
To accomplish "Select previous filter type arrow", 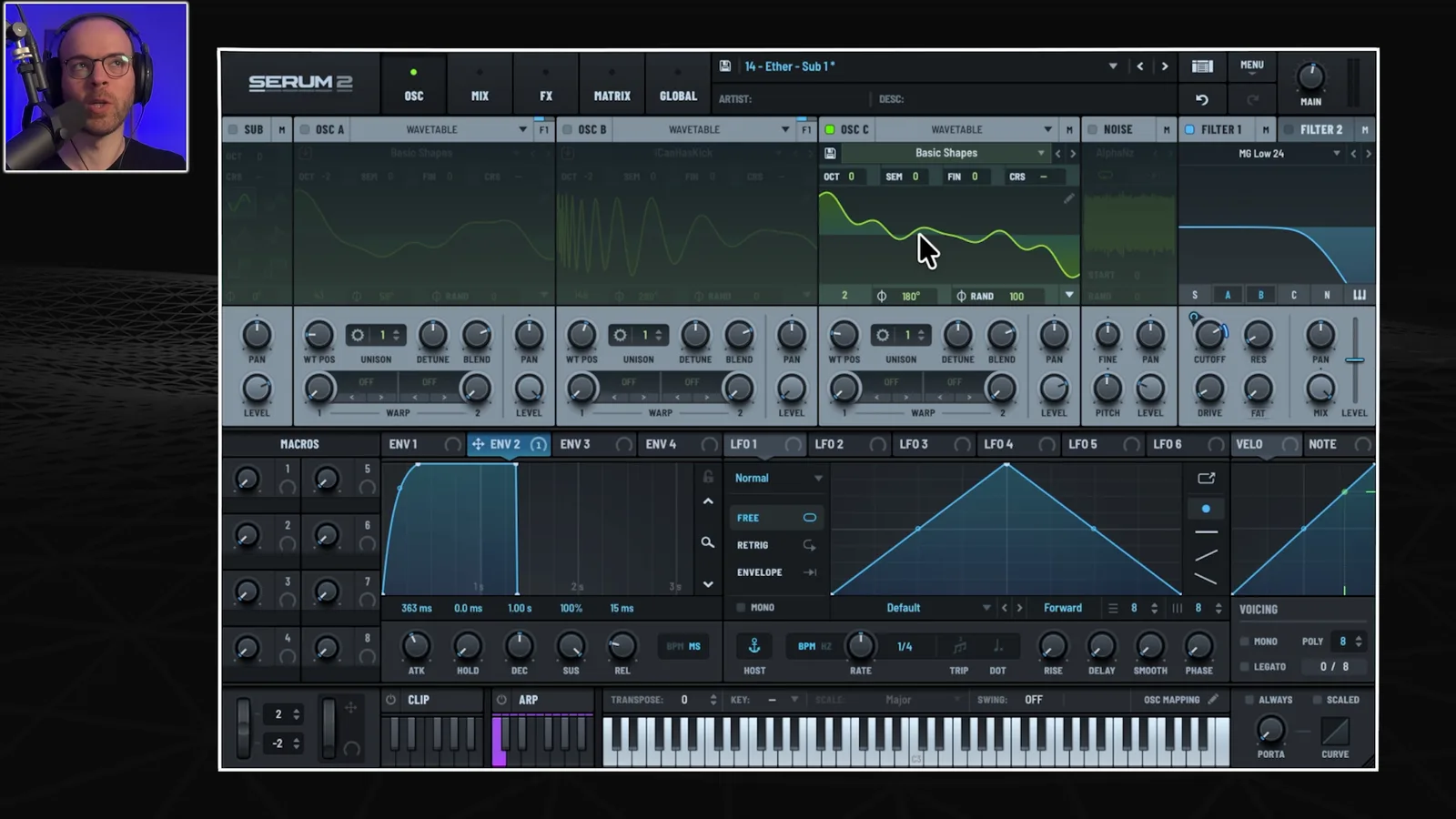I will coord(1353,154).
